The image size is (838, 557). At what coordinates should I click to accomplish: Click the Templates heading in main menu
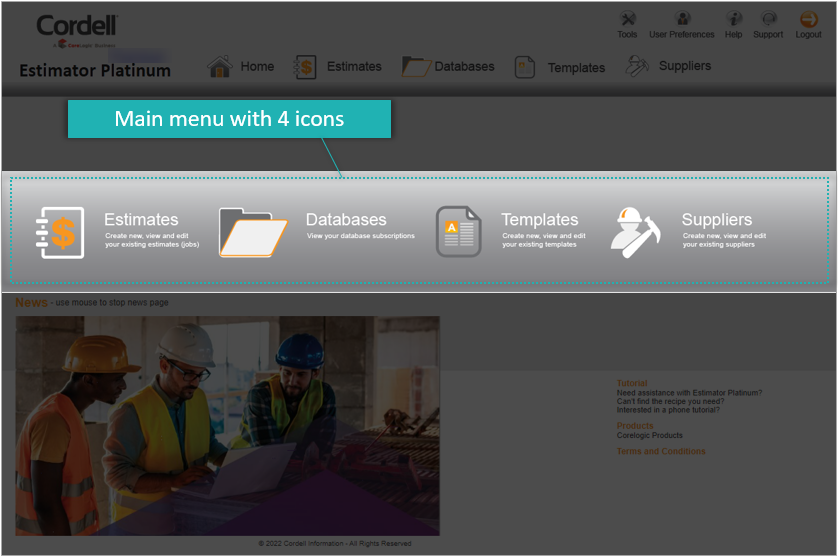point(540,220)
